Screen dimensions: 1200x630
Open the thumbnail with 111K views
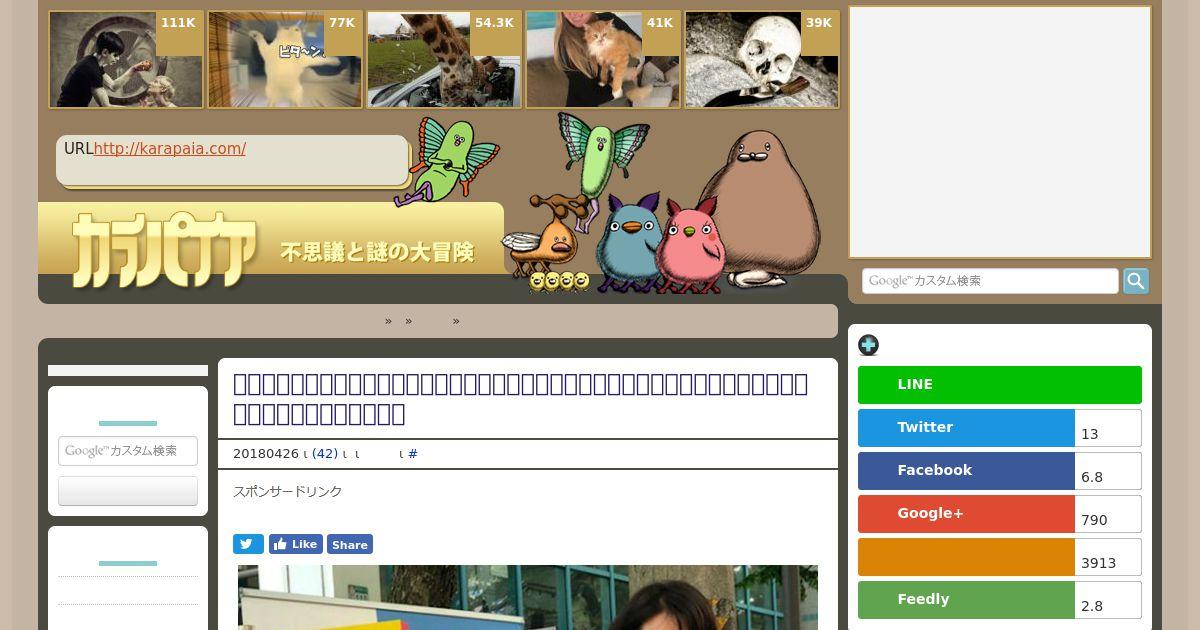126,59
